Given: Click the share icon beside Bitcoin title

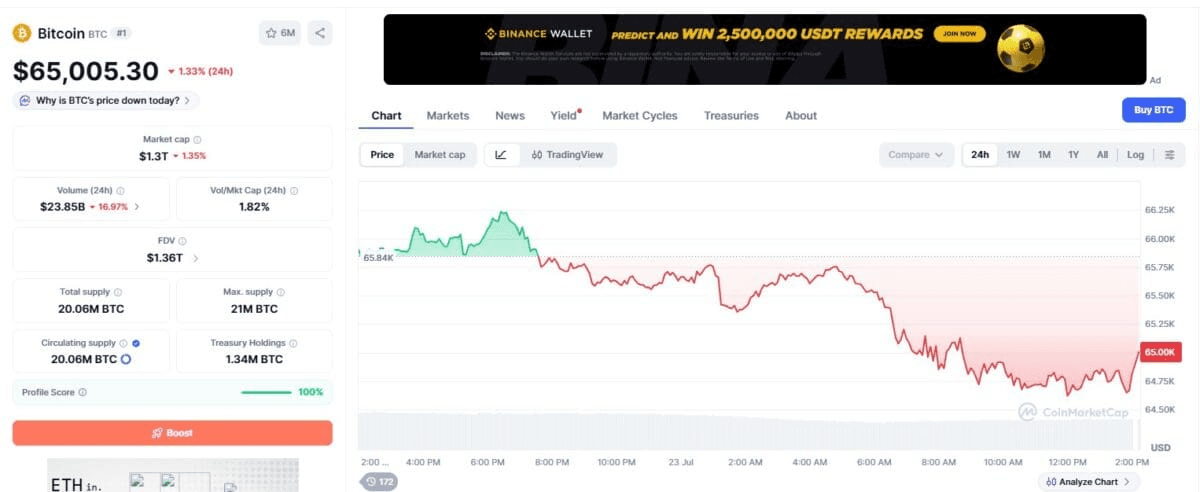Looking at the screenshot, I should 320,33.
